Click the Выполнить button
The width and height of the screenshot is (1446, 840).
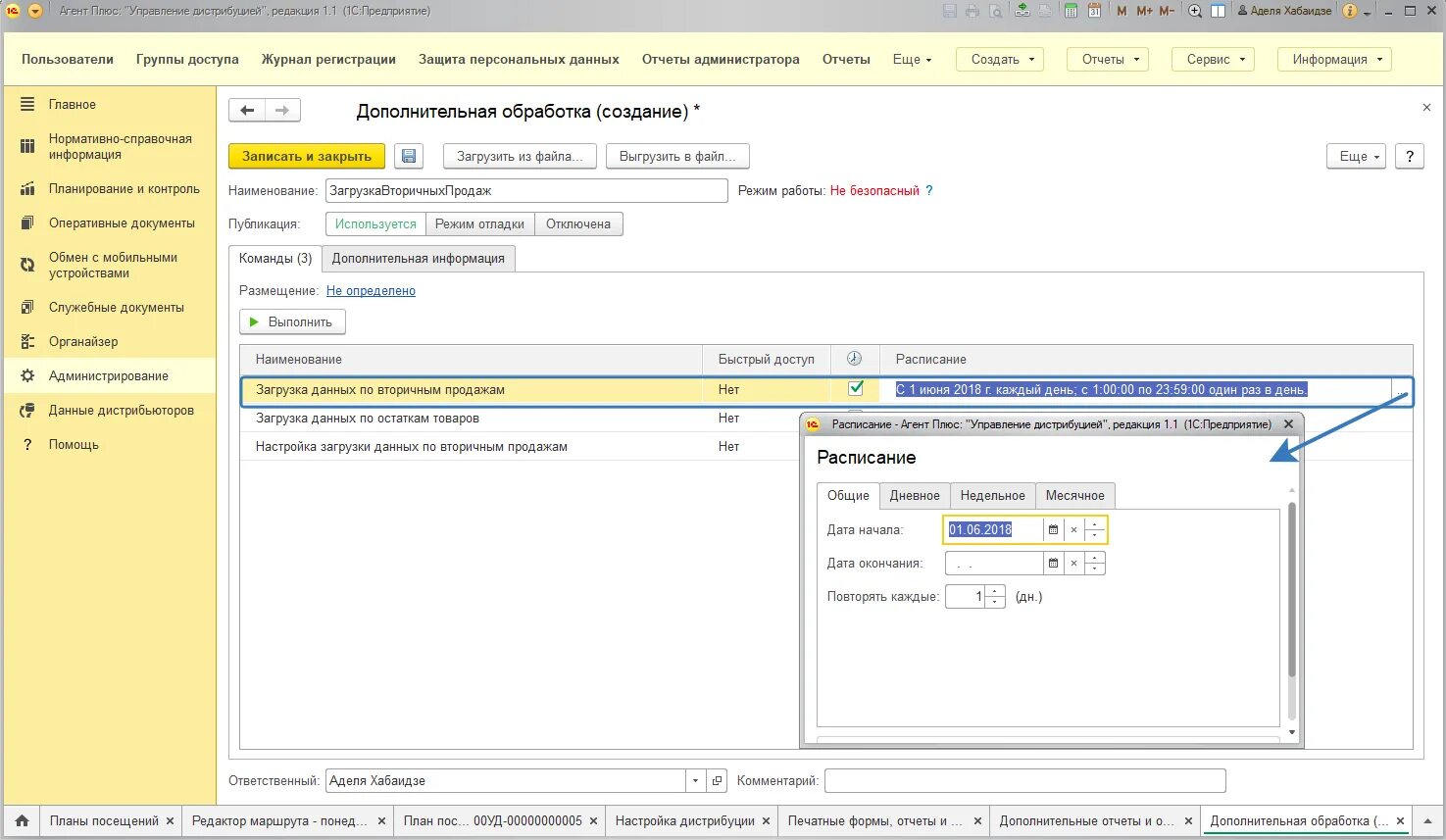click(292, 321)
